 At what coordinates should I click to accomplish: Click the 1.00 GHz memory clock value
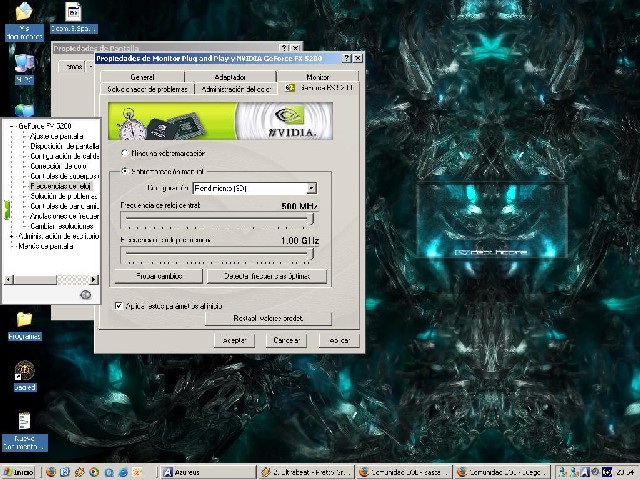300,240
